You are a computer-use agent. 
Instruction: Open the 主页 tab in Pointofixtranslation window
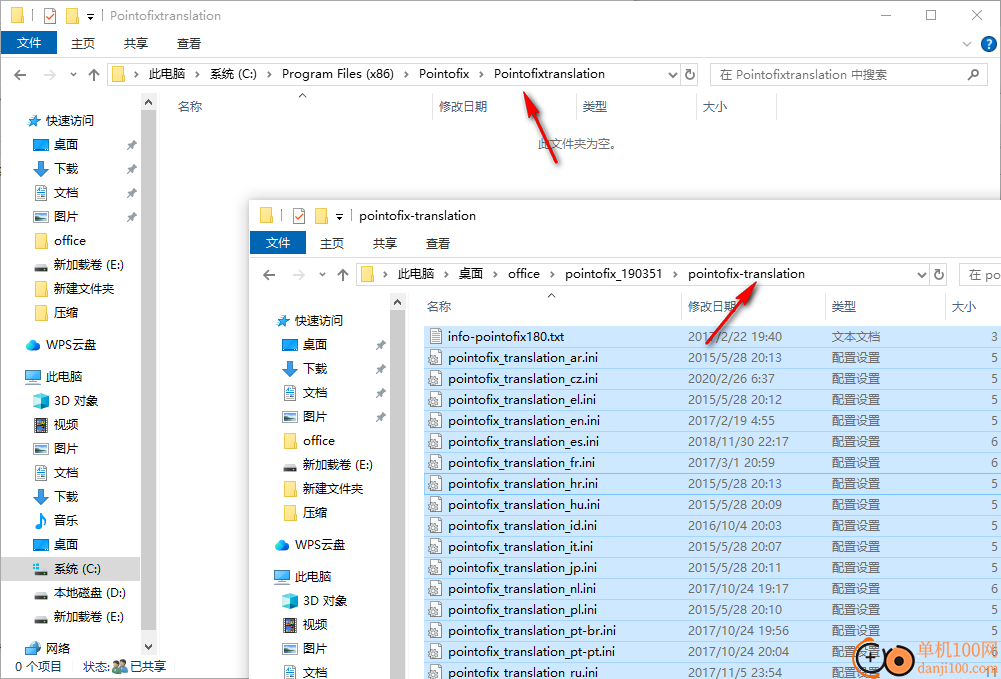point(82,43)
